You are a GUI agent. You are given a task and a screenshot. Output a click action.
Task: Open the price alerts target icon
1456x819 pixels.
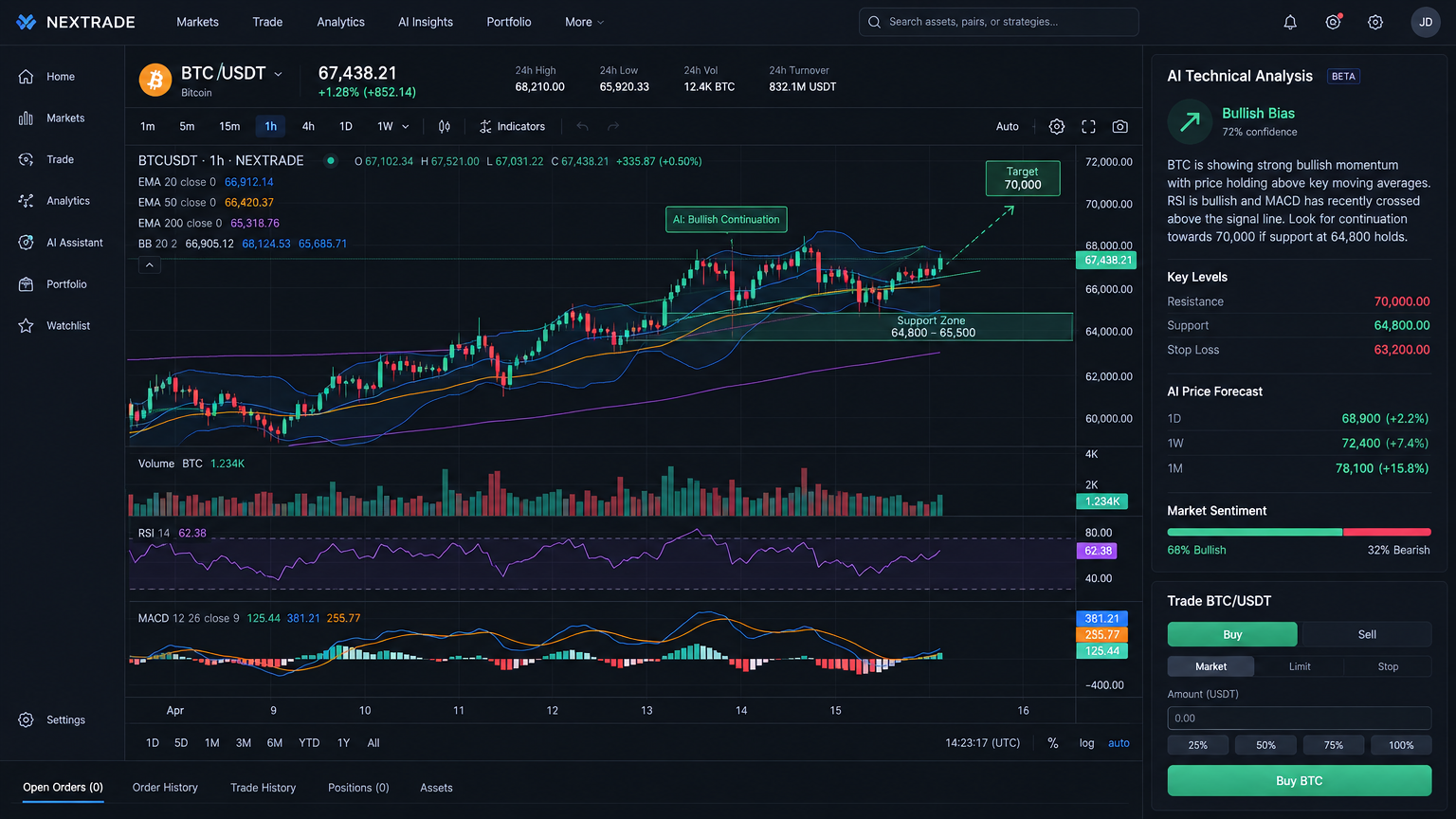point(1333,22)
